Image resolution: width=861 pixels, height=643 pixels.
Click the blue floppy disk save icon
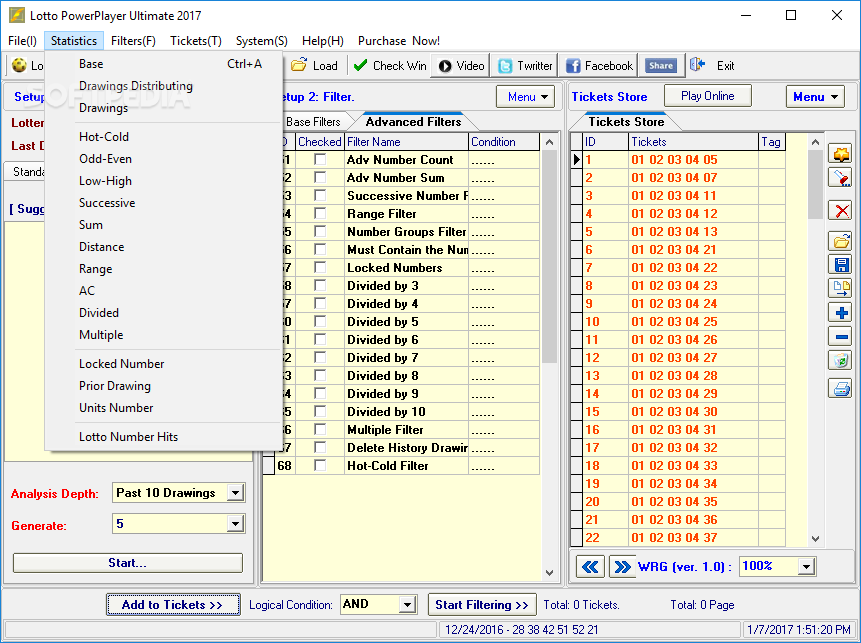841,264
